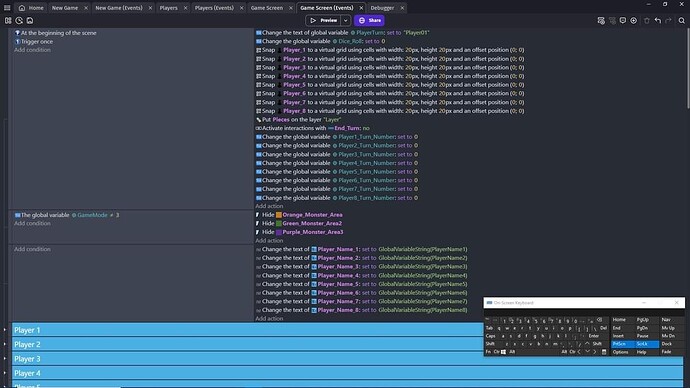Open the search in events icon
Screen dimensions: 690x388
(682, 20)
